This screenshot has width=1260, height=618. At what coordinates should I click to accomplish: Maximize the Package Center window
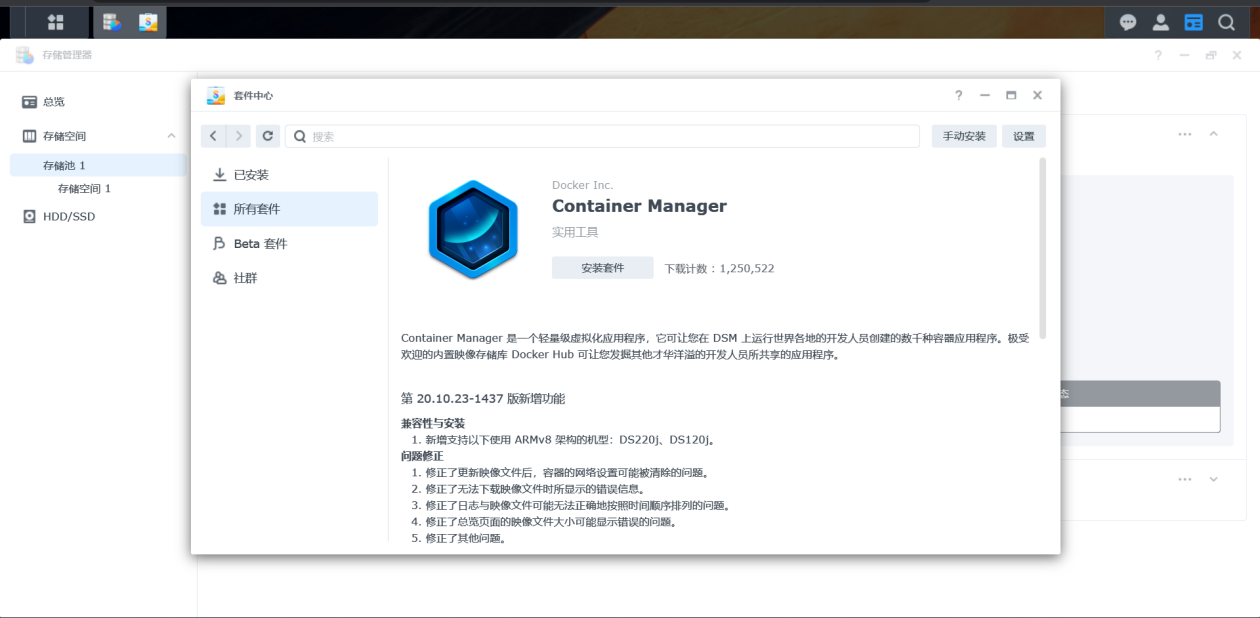point(1011,95)
